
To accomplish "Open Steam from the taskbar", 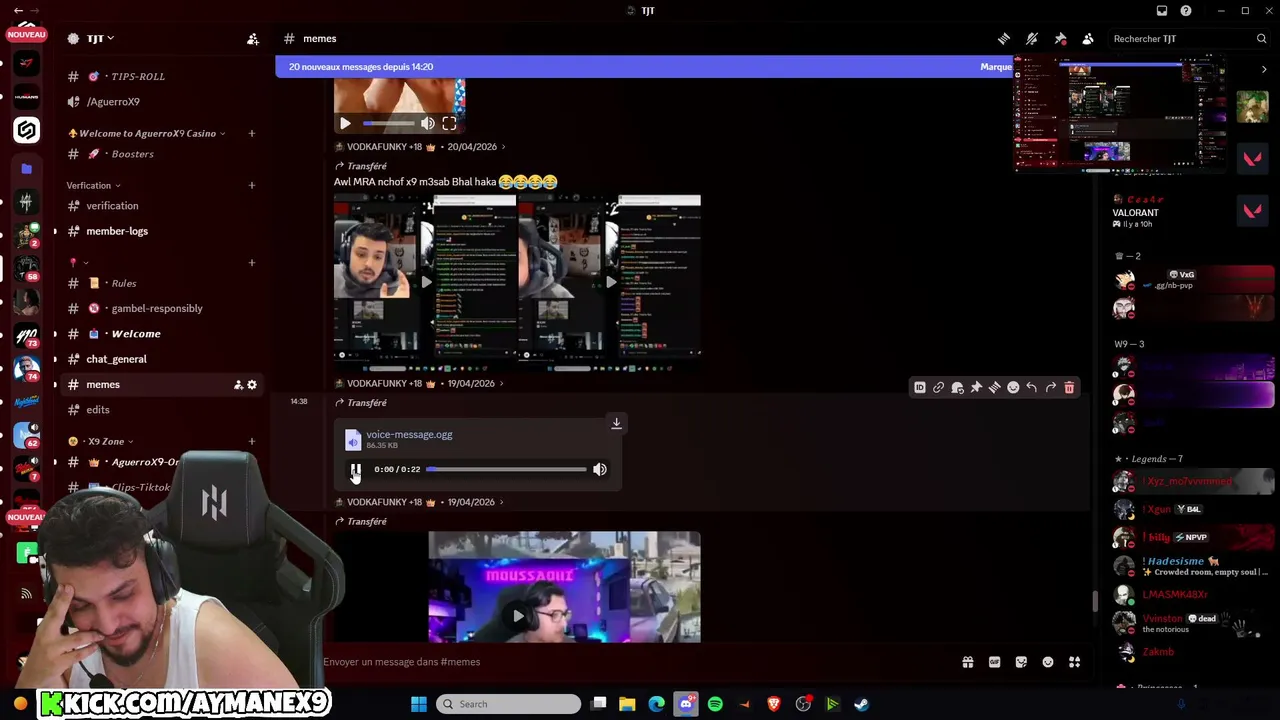I will (x=861, y=704).
